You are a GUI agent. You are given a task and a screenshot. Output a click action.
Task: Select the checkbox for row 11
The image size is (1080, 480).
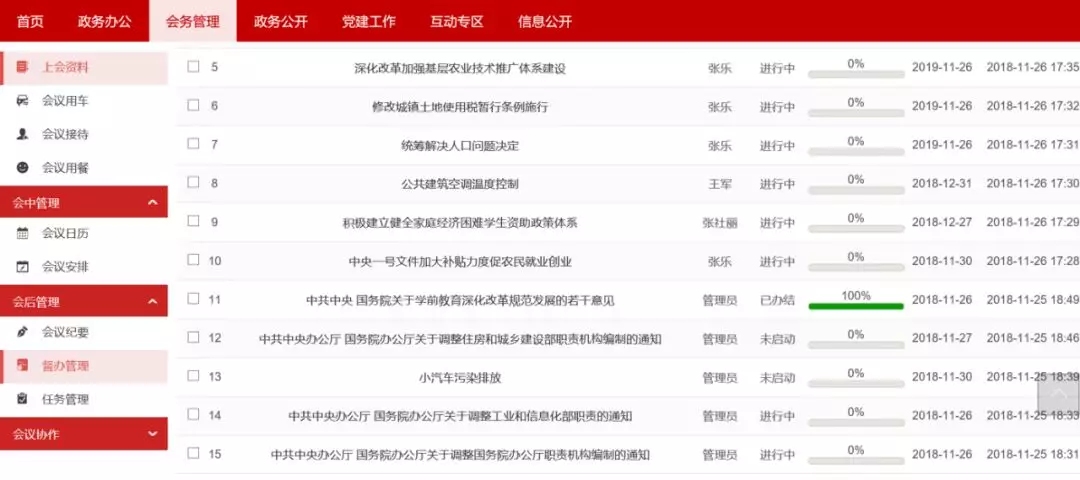point(194,299)
